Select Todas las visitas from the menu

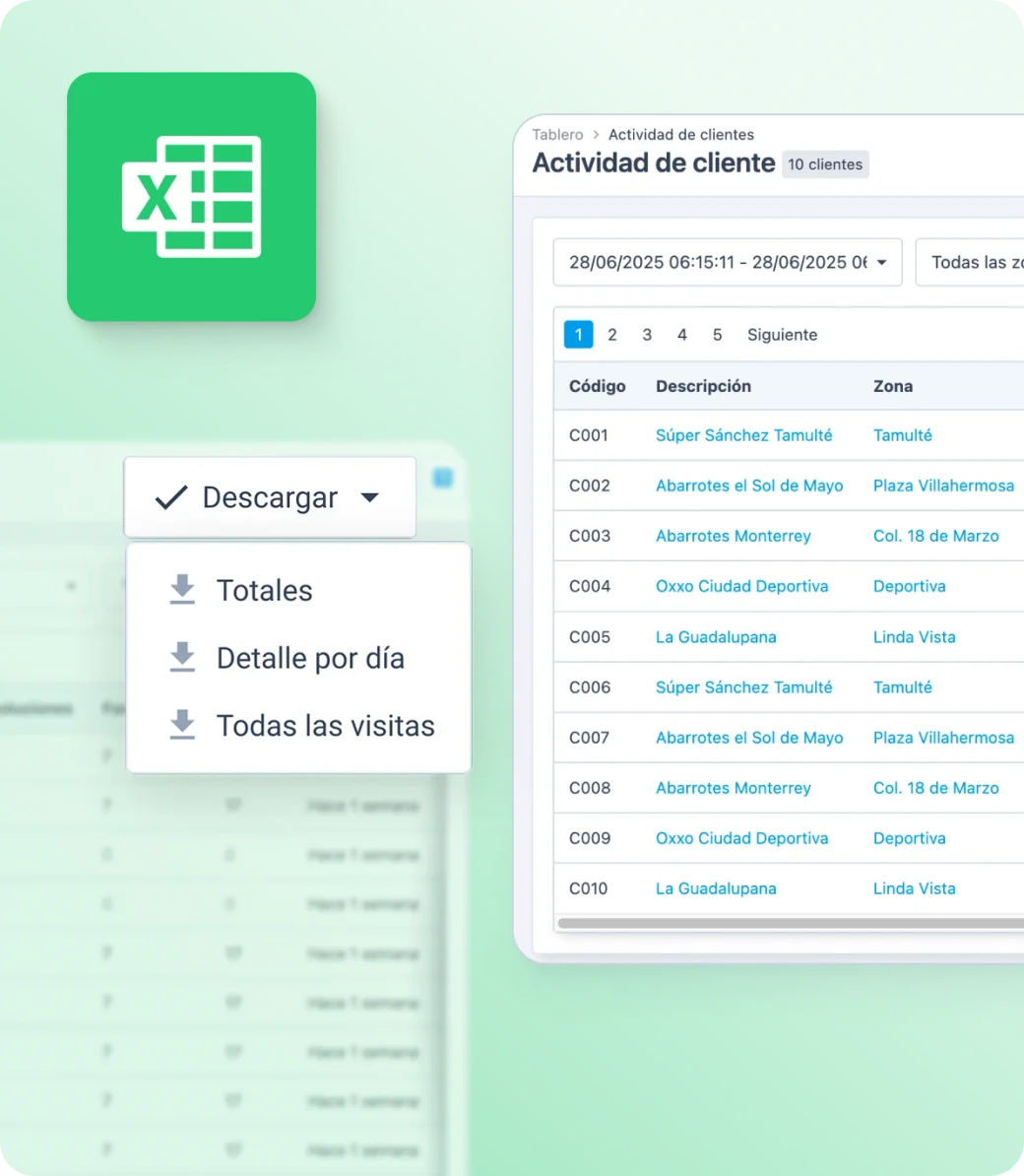point(325,725)
